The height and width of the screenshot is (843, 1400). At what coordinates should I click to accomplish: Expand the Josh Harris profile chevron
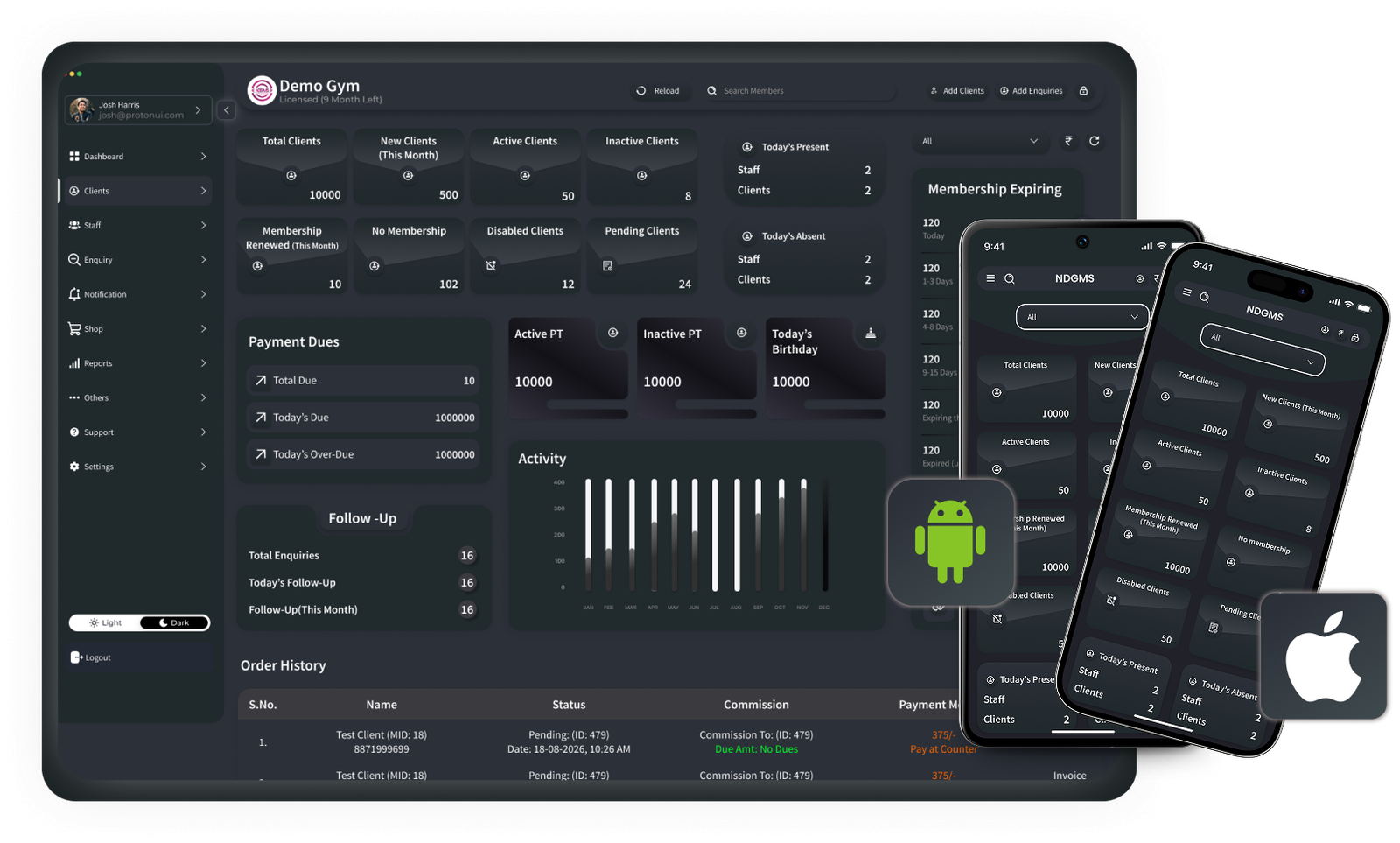198,109
